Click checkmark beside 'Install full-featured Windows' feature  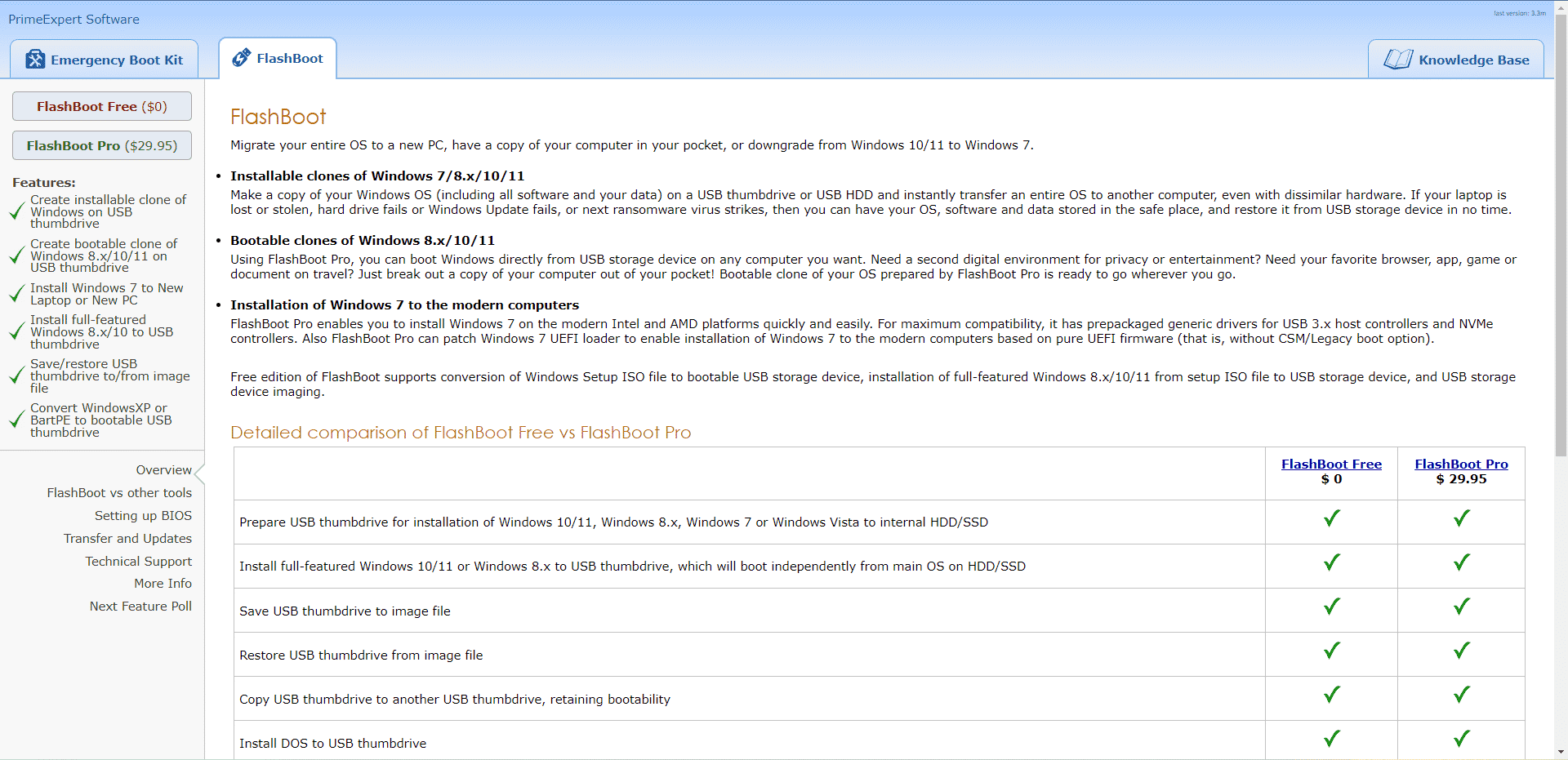pos(16,331)
